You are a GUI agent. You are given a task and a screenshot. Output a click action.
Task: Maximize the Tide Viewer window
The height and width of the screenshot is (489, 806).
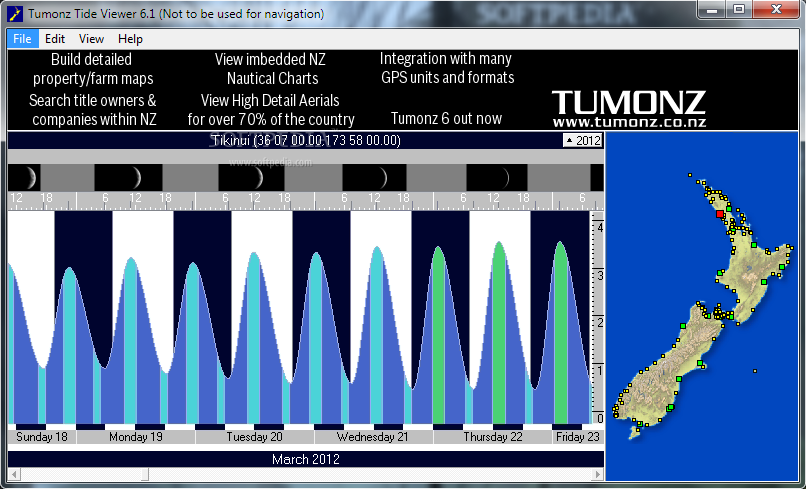(x=739, y=9)
